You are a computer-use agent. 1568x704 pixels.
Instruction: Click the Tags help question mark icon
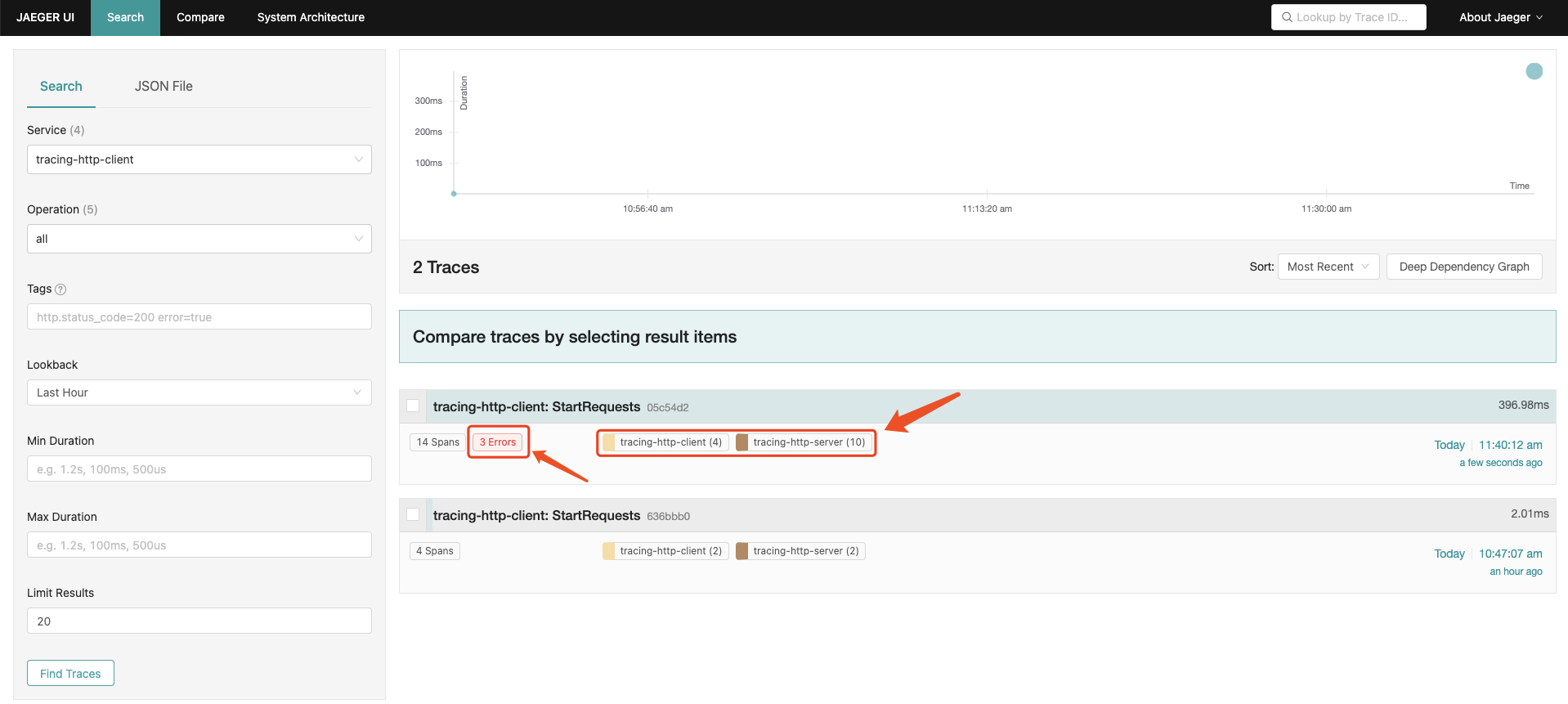pyautogui.click(x=60, y=289)
